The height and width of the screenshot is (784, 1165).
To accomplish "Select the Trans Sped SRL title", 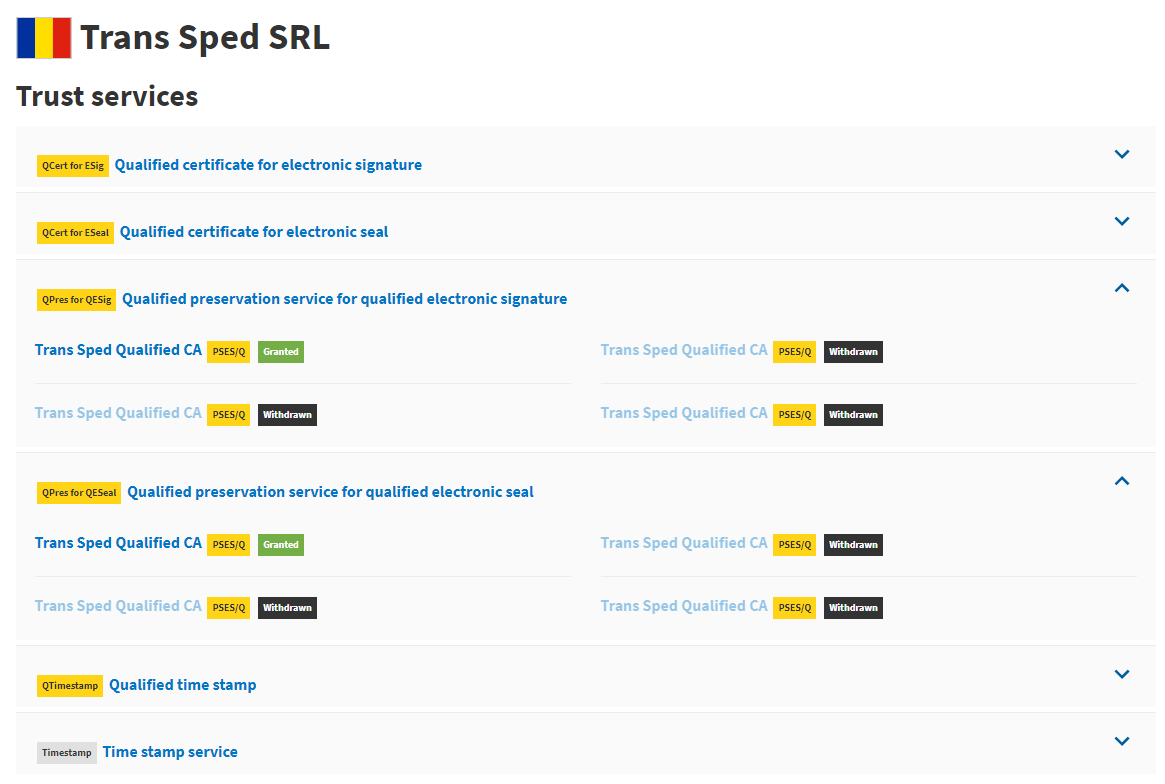I will [205, 38].
